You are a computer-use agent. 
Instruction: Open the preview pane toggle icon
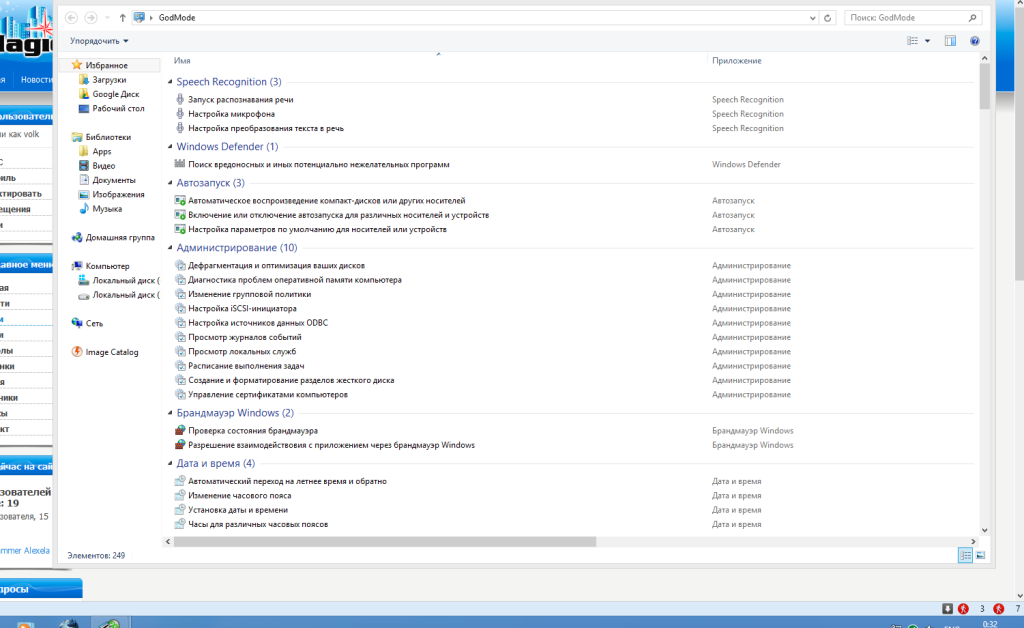950,40
